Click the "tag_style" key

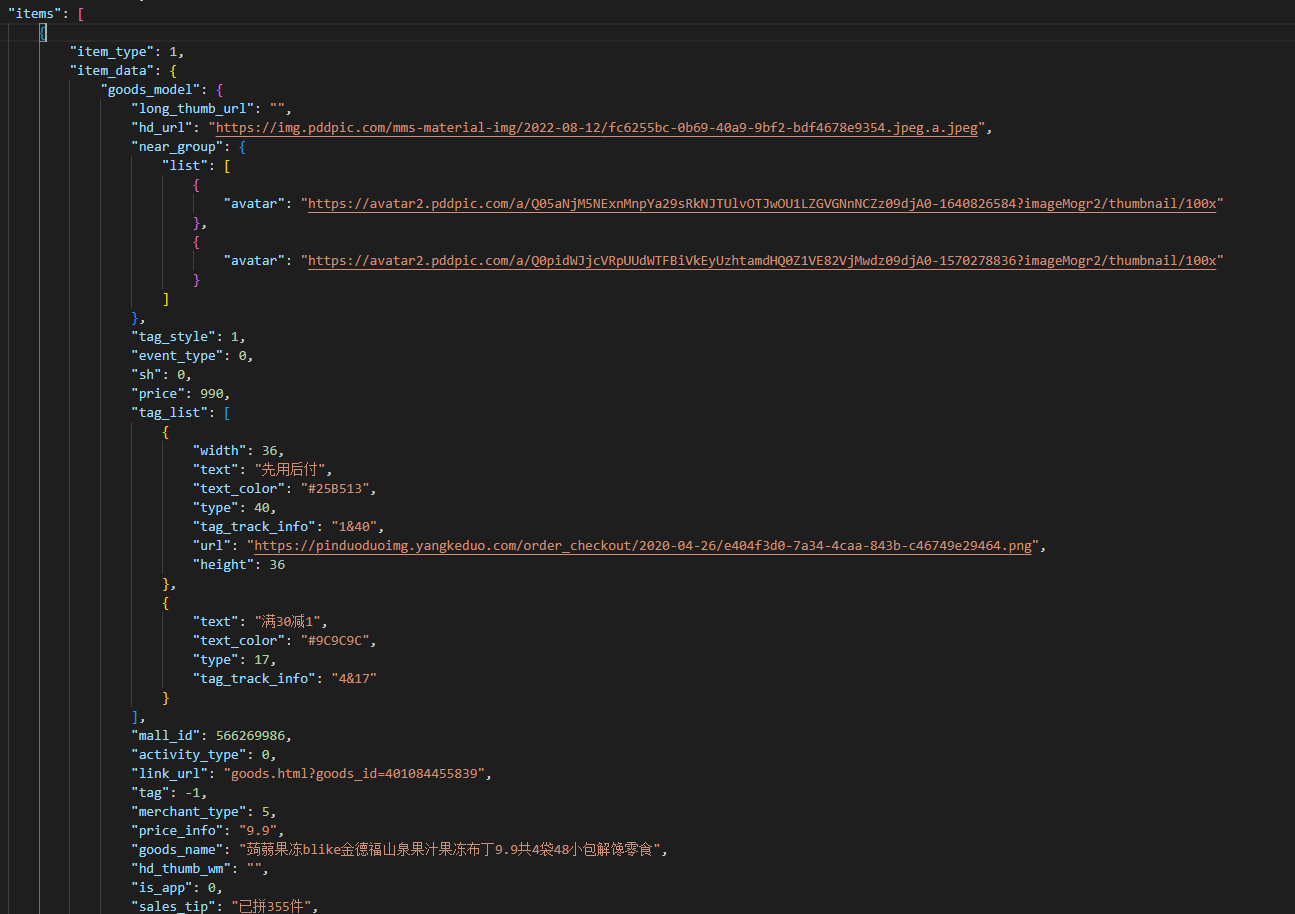pos(173,337)
